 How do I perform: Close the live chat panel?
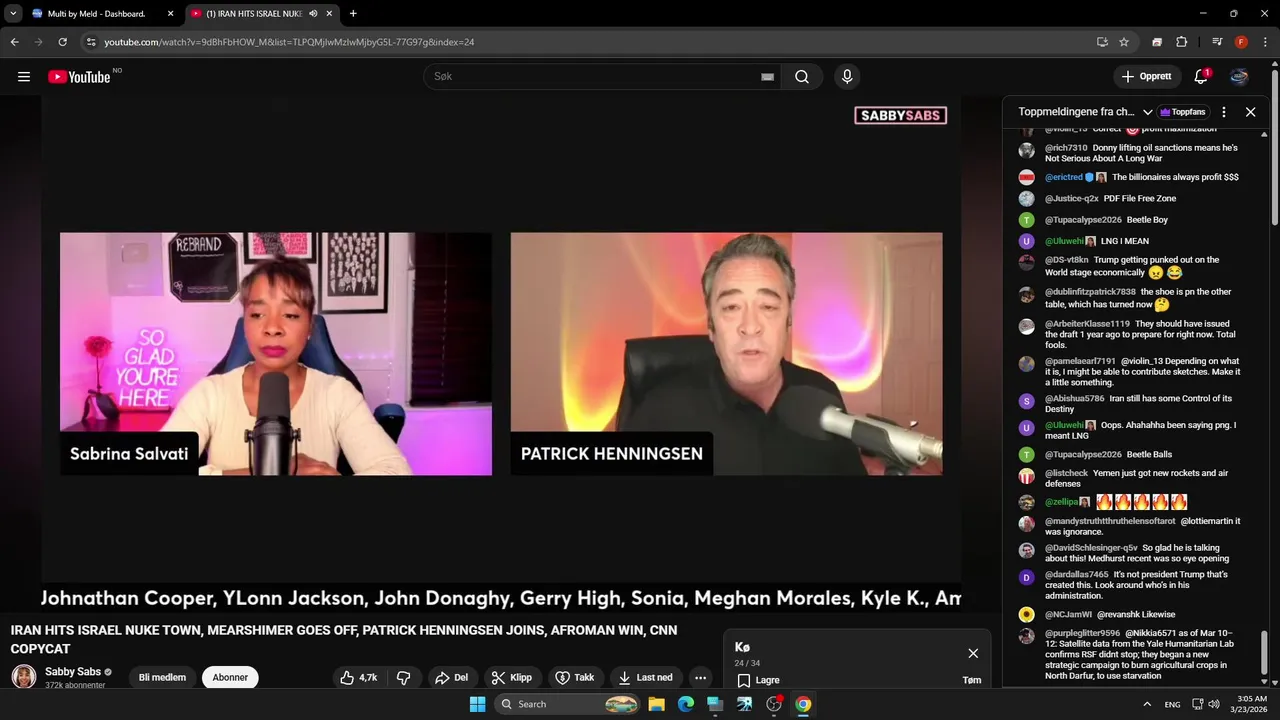tap(1250, 112)
